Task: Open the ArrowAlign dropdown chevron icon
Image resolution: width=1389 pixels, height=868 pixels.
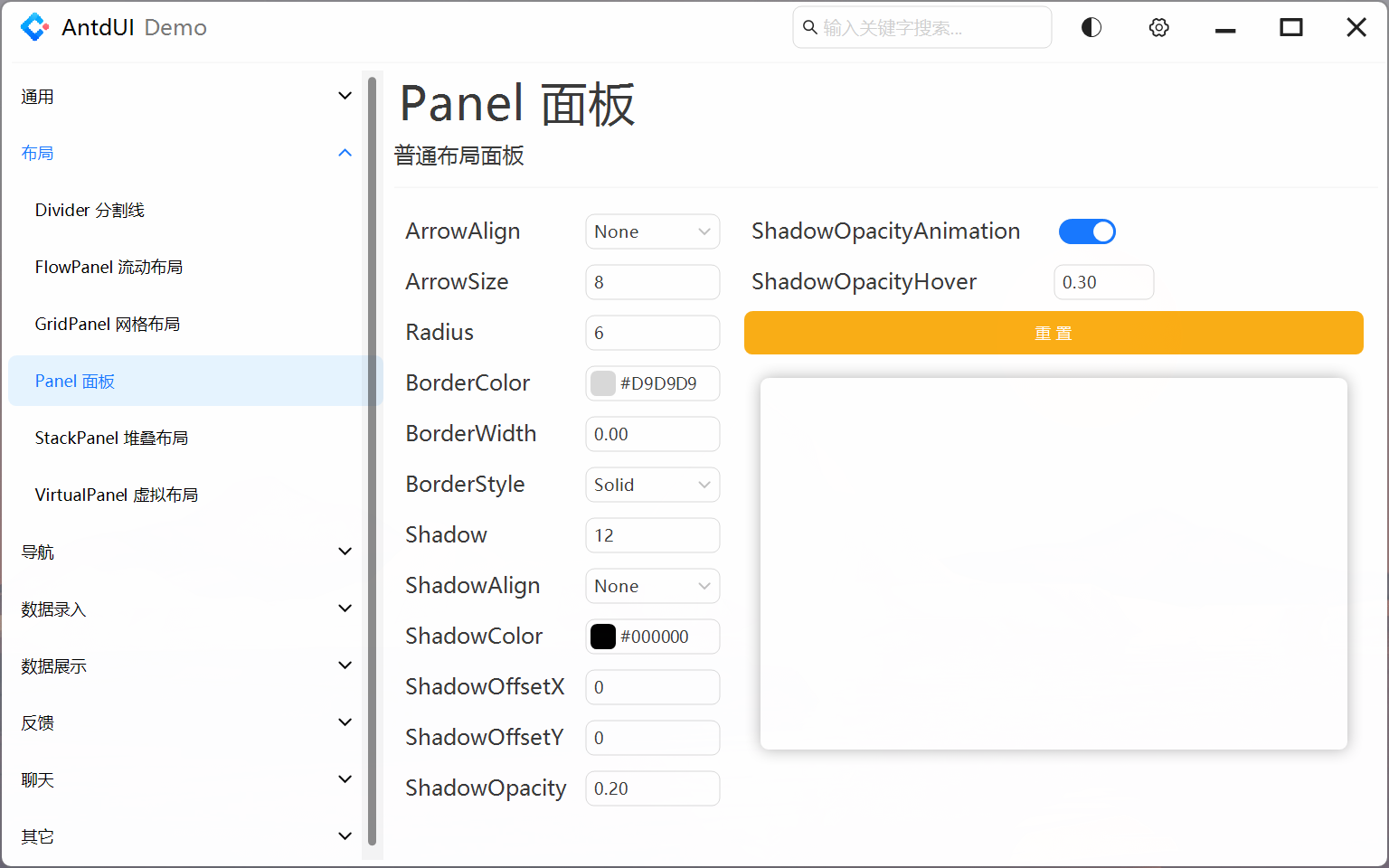Action: [704, 231]
